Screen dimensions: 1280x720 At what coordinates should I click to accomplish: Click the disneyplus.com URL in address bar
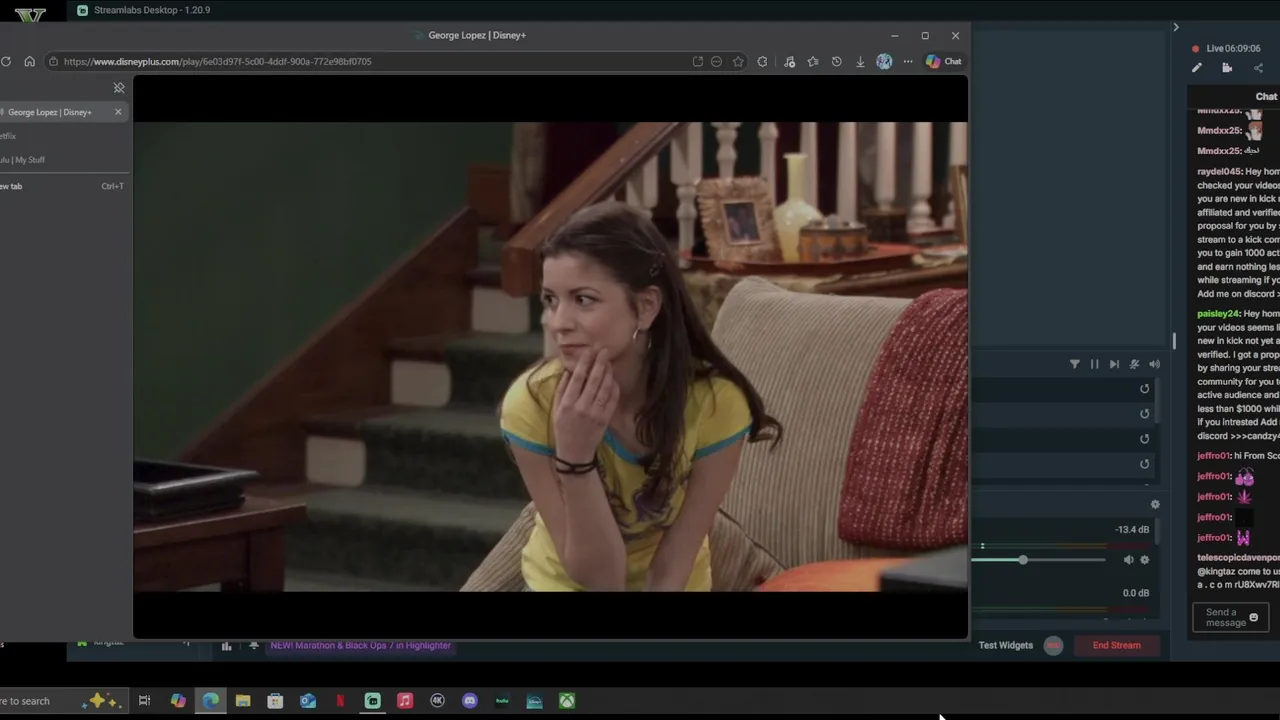point(217,61)
